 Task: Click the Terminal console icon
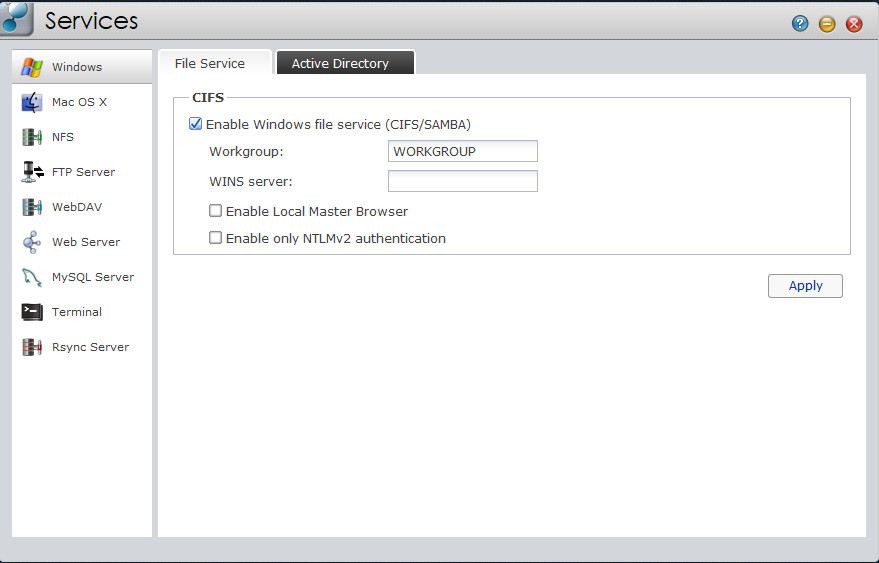(32, 312)
